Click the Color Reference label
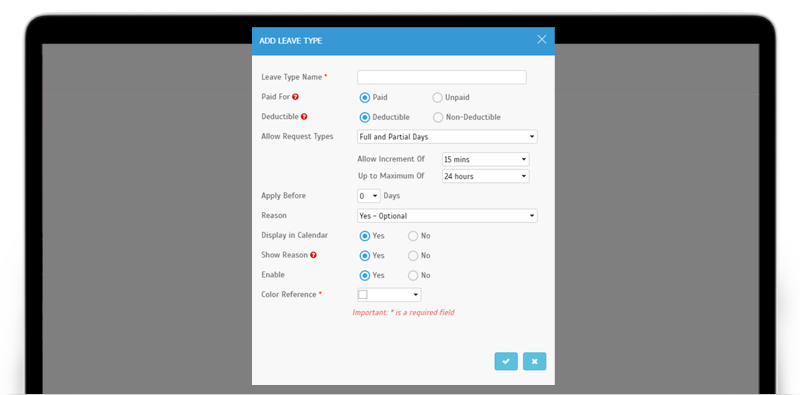Viewport: 800px width, 395px height. 289,294
